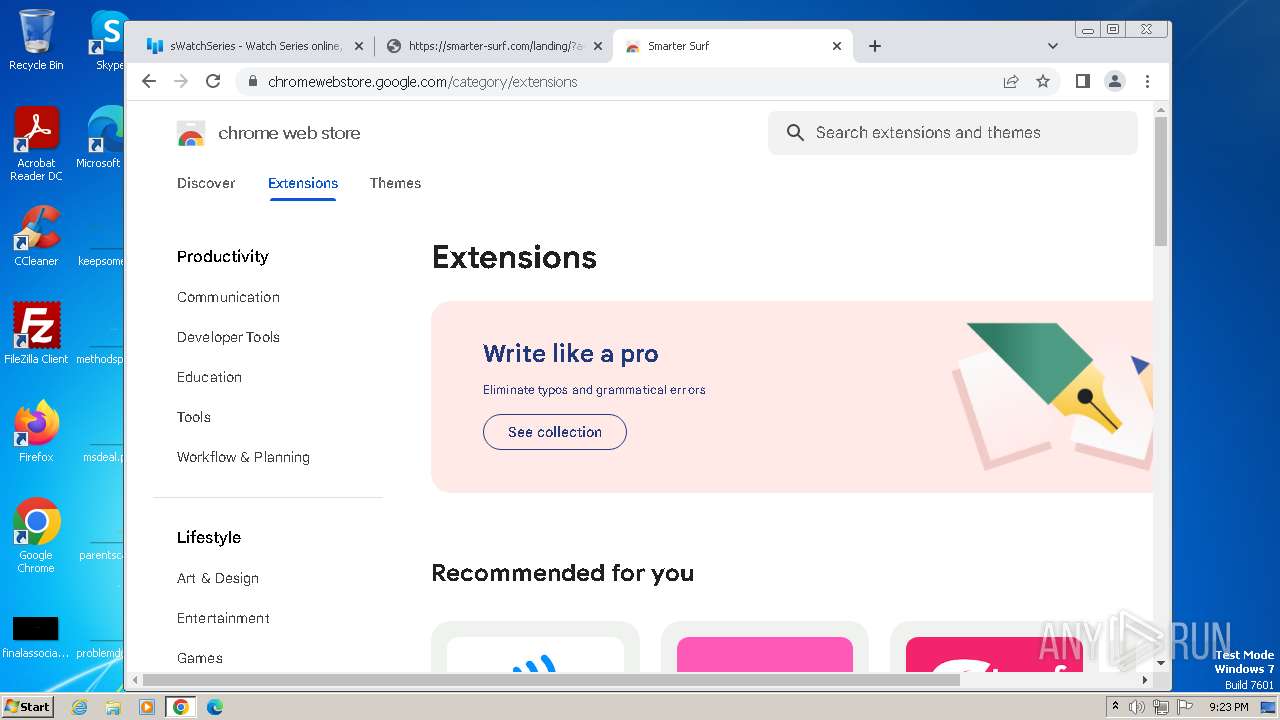Open the Windows Start button

click(x=27, y=706)
